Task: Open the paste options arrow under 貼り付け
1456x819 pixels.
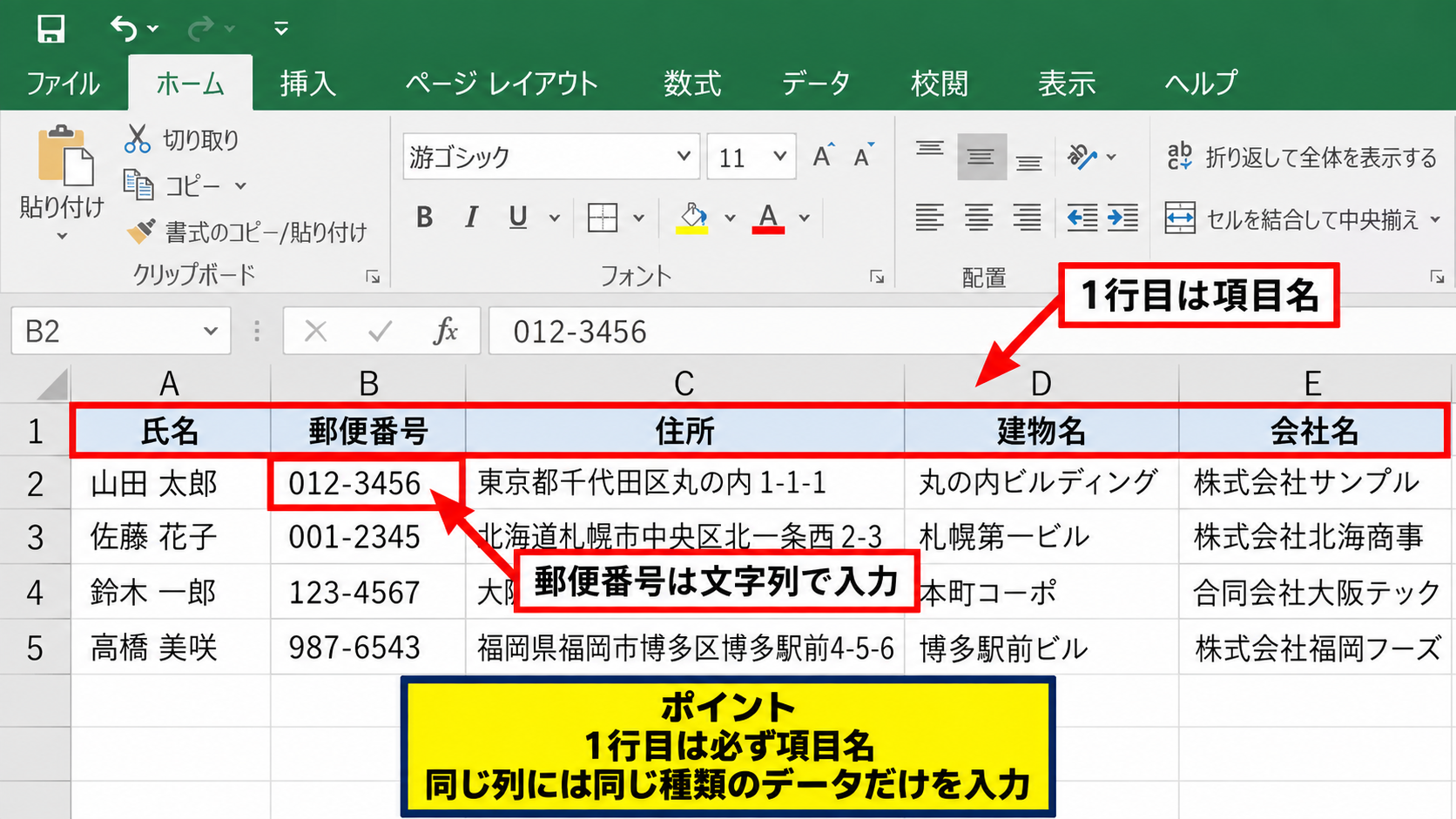Action: click(62, 236)
